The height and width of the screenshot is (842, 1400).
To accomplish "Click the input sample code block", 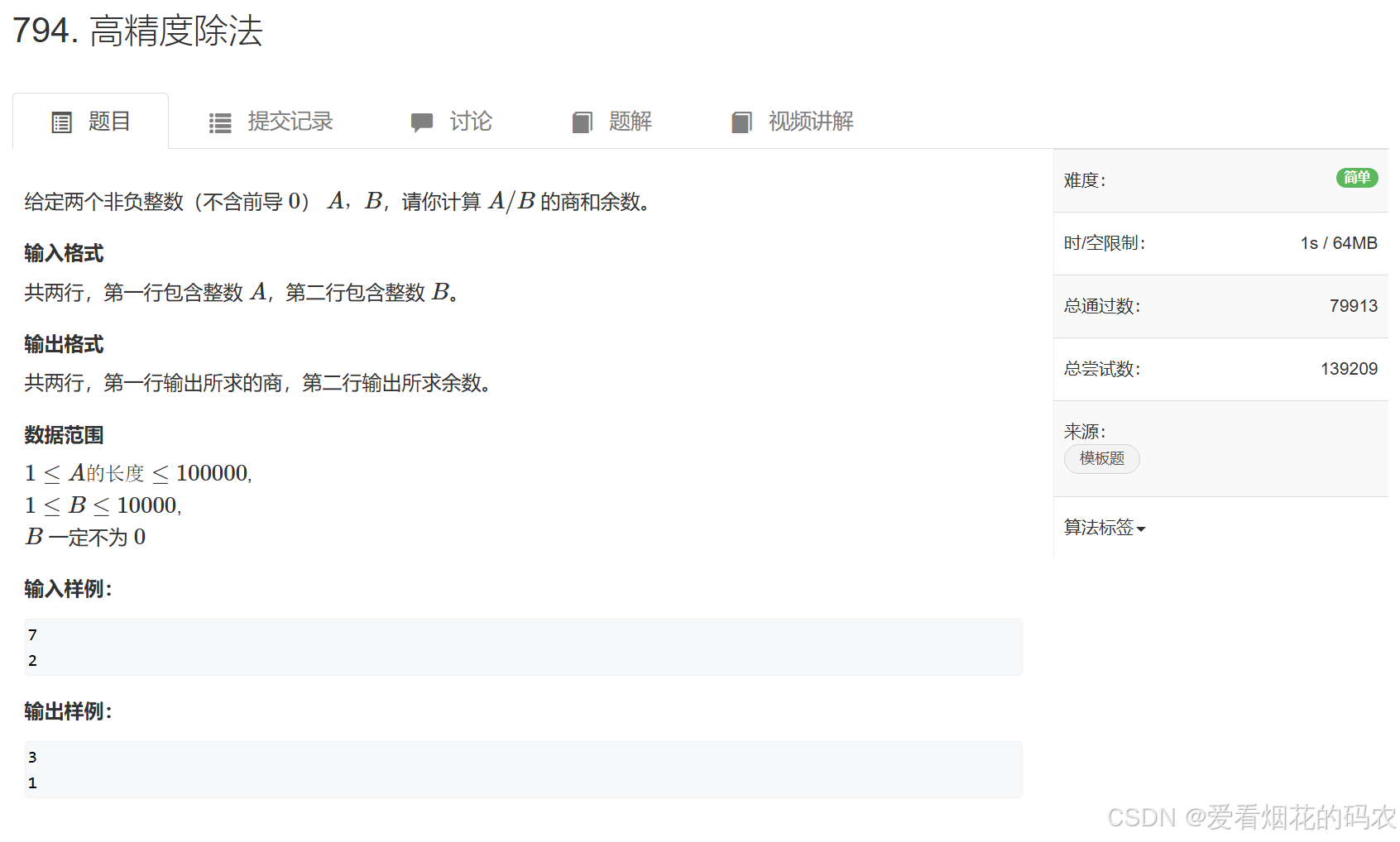I will (524, 648).
